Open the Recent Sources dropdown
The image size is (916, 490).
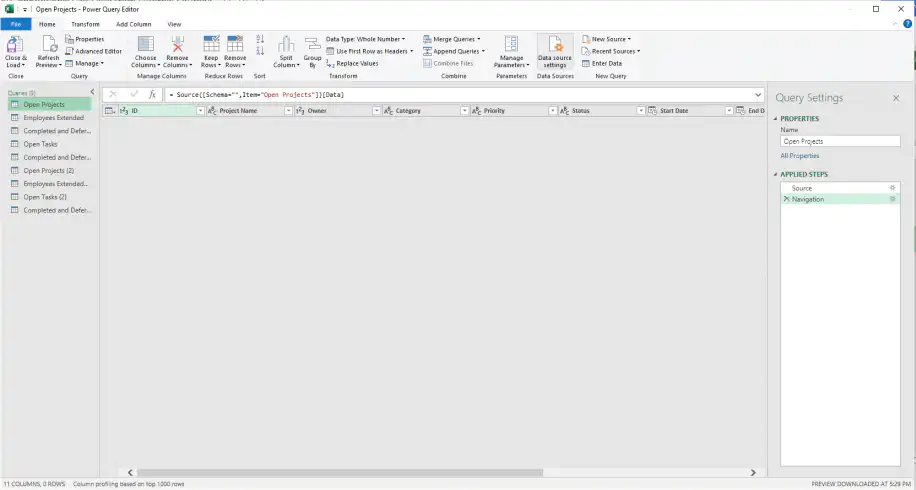click(611, 51)
